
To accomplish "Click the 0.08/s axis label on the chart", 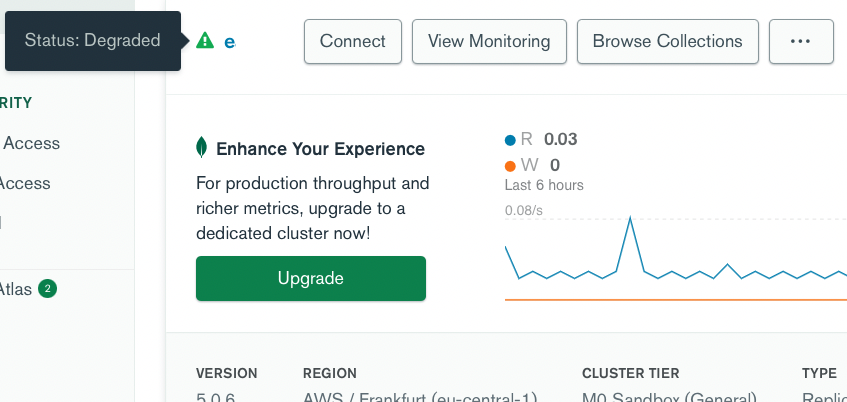I will click(524, 210).
